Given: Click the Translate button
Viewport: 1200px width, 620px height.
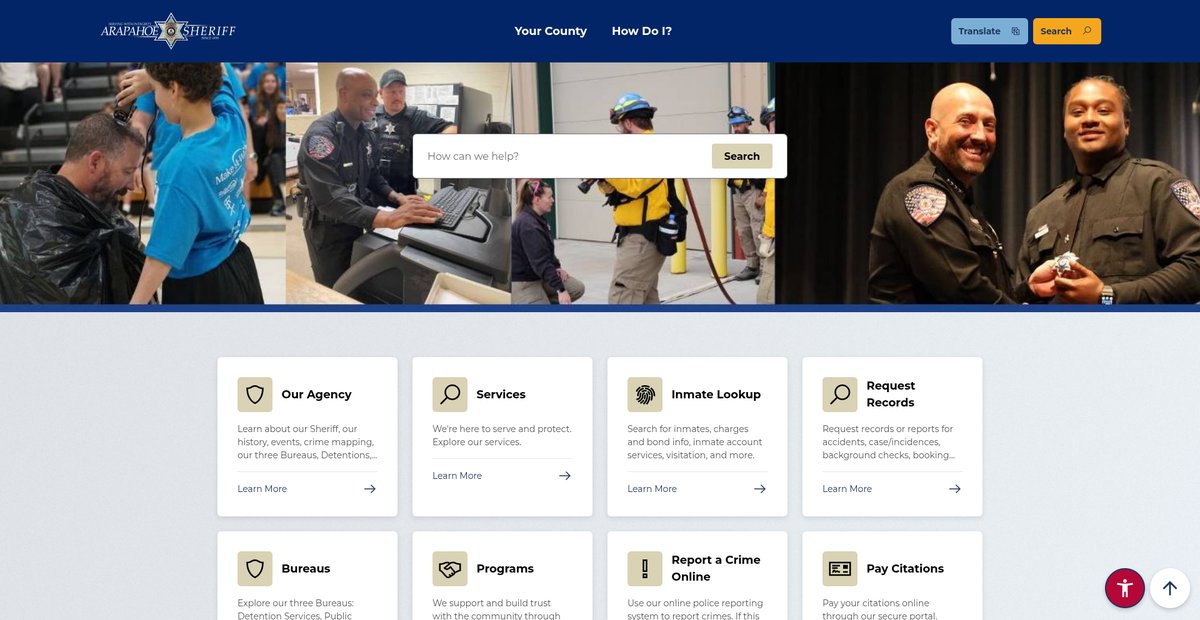Looking at the screenshot, I should click(989, 31).
